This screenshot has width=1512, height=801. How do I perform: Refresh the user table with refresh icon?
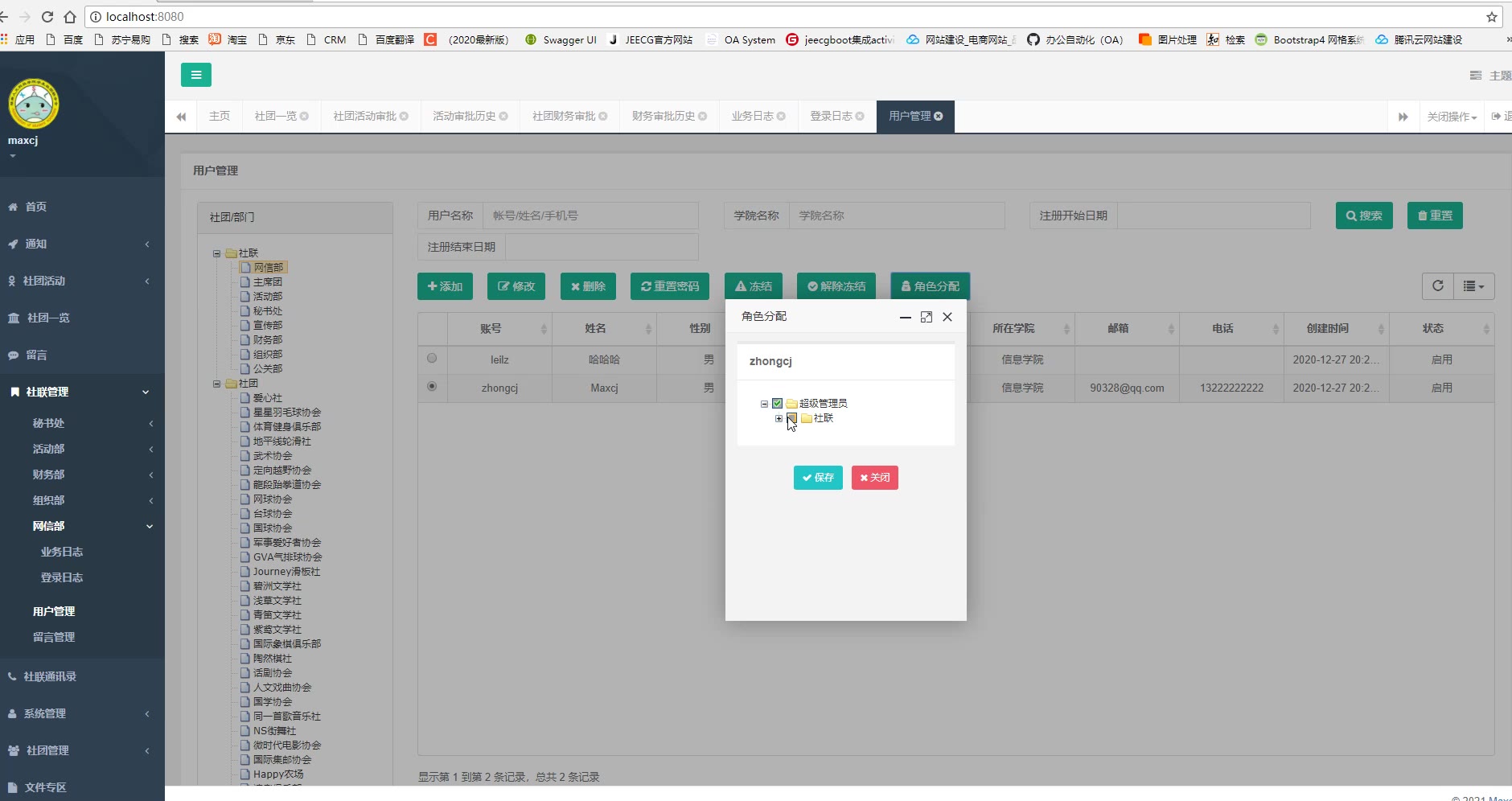1438,285
